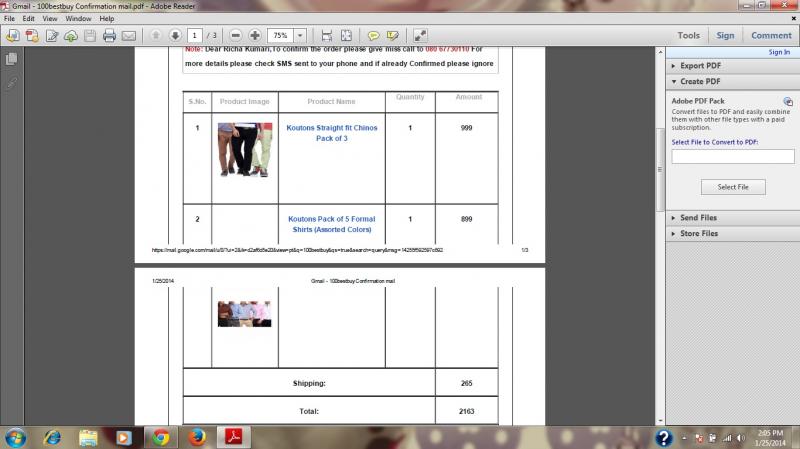The image size is (800, 449).
Task: Show hidden tray icons arrow
Action: 684,438
